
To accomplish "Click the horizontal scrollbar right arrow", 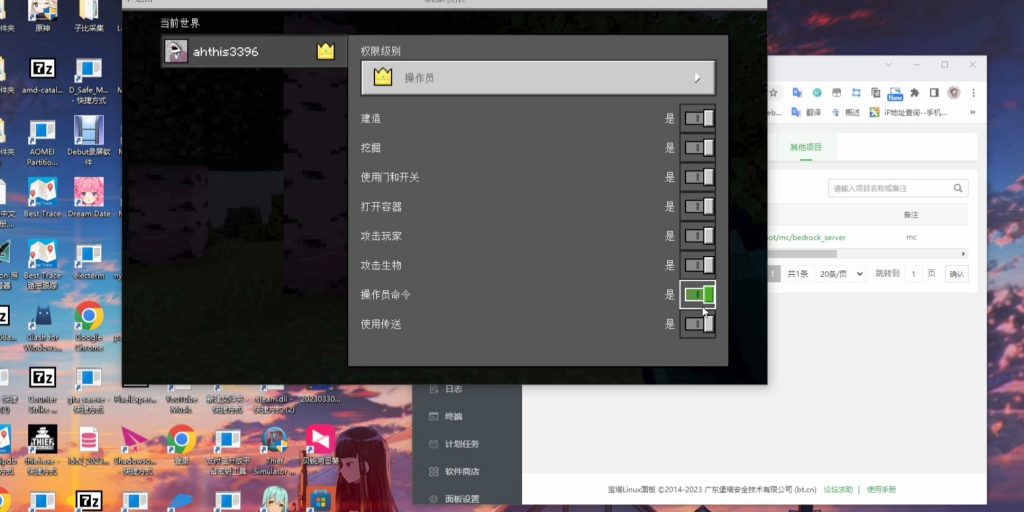I will pyautogui.click(x=963, y=253).
